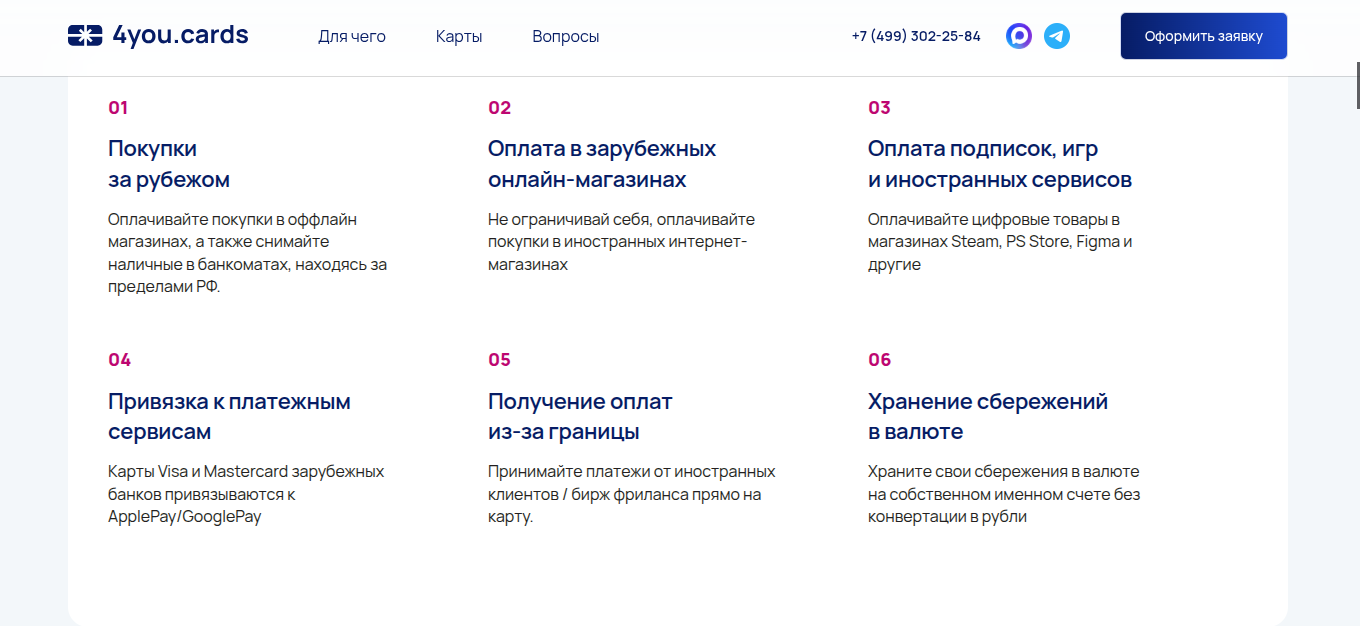Open the Оплата в зарубежных онлайн-магазинах card
This screenshot has height=626, width=1360.
[x=601, y=163]
